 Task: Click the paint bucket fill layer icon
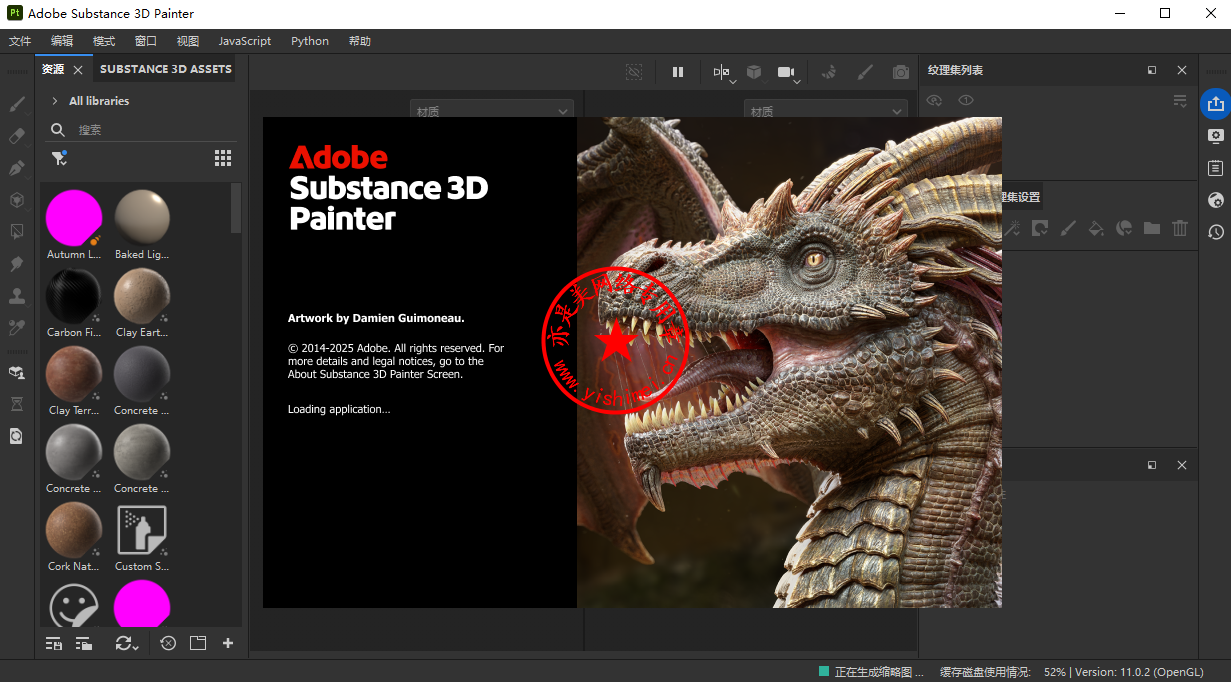pyautogui.click(x=1096, y=229)
